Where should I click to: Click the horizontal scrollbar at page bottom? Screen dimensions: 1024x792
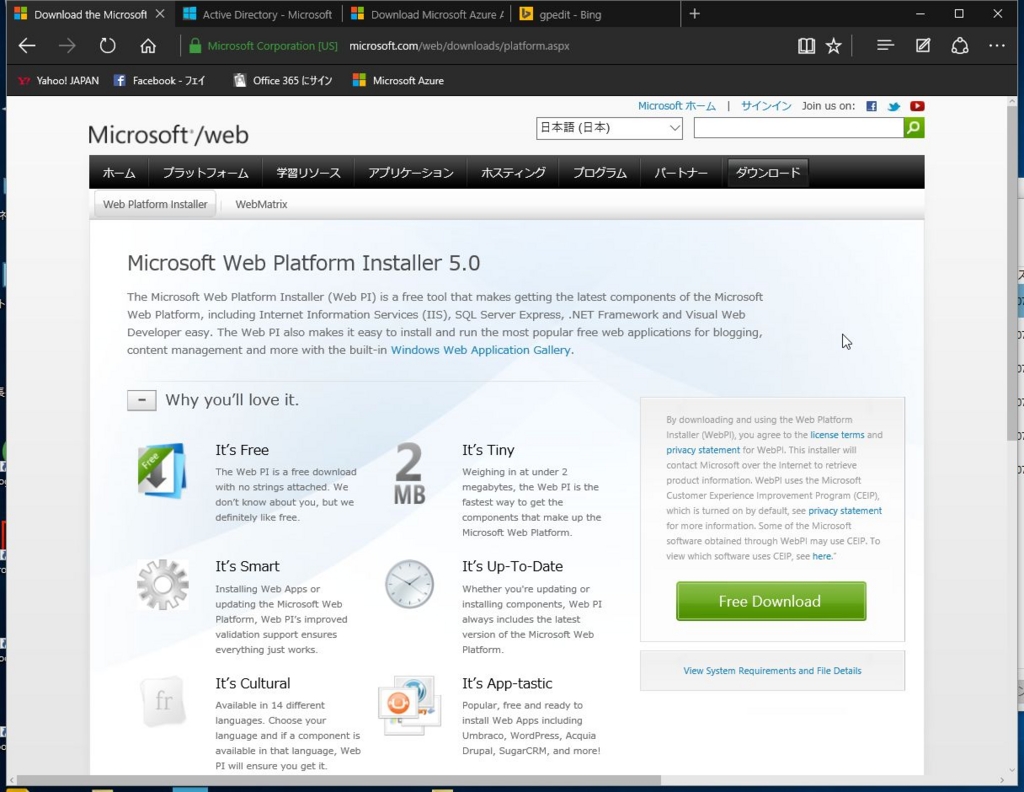pyautogui.click(x=339, y=780)
